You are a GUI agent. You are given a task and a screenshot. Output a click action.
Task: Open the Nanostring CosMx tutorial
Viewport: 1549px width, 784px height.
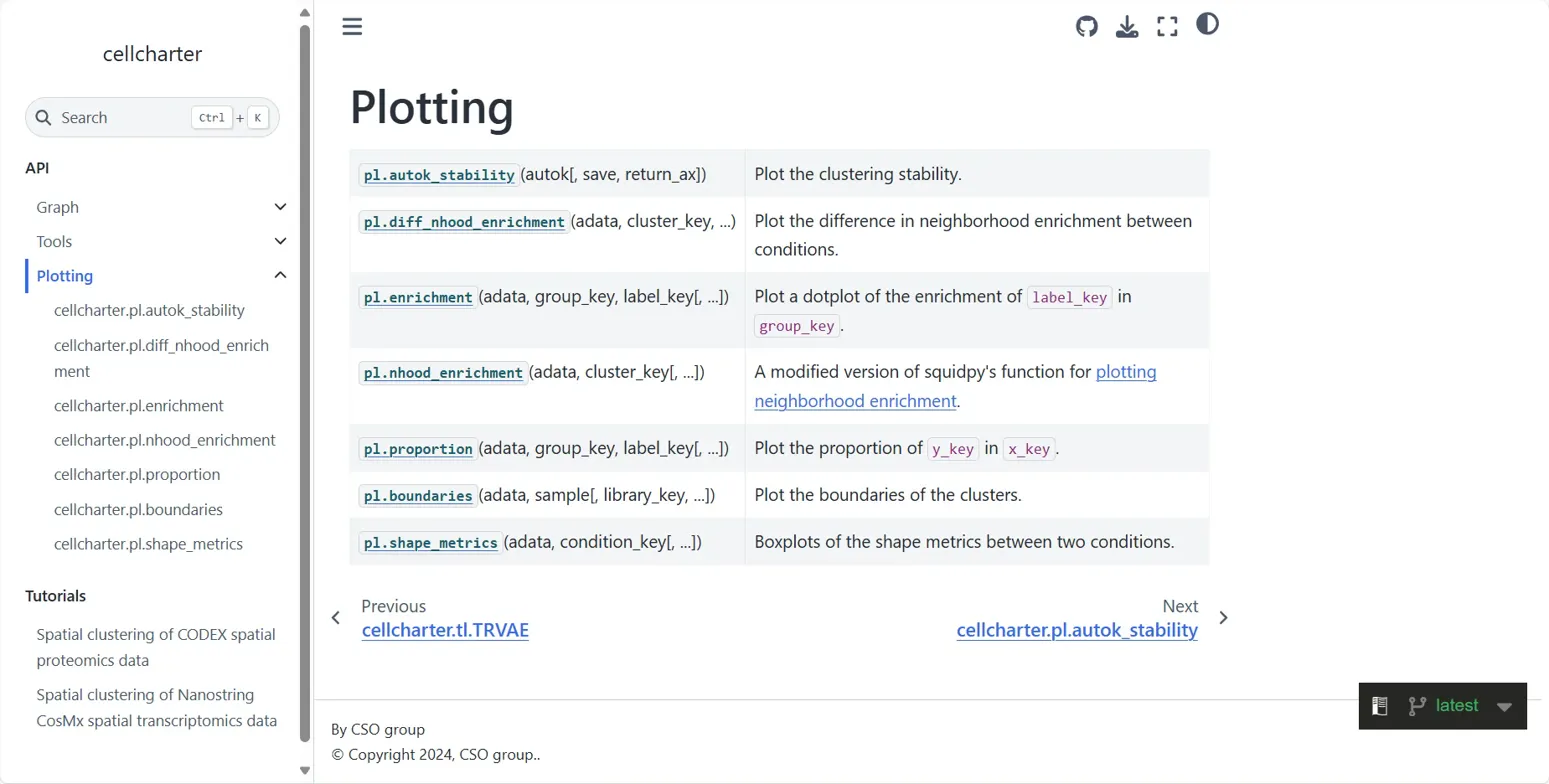pyautogui.click(x=156, y=708)
